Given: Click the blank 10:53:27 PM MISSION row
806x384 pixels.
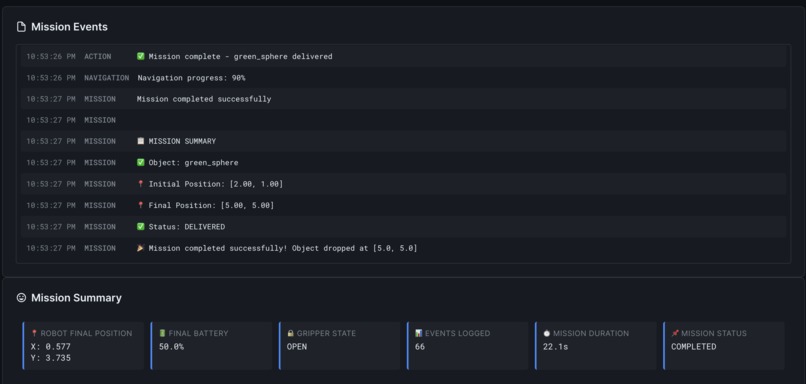Looking at the screenshot, I should [x=404, y=120].
